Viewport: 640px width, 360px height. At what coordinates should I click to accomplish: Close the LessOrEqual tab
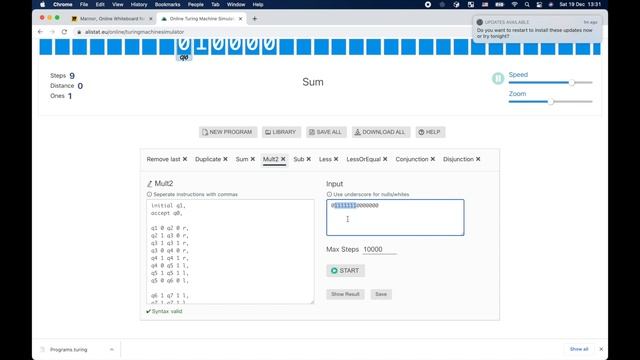click(385, 159)
